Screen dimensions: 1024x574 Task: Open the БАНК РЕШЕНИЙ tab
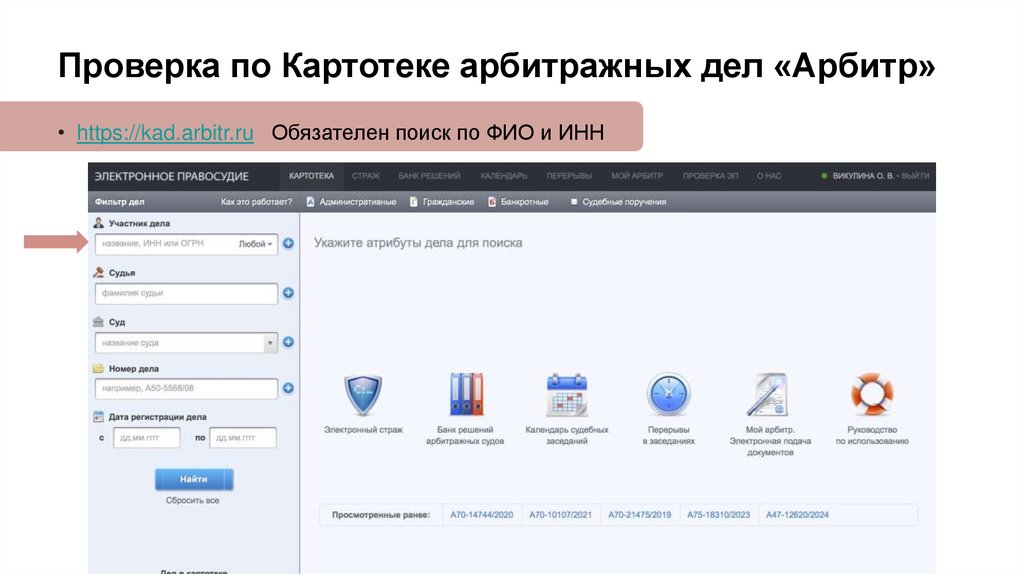click(x=429, y=176)
